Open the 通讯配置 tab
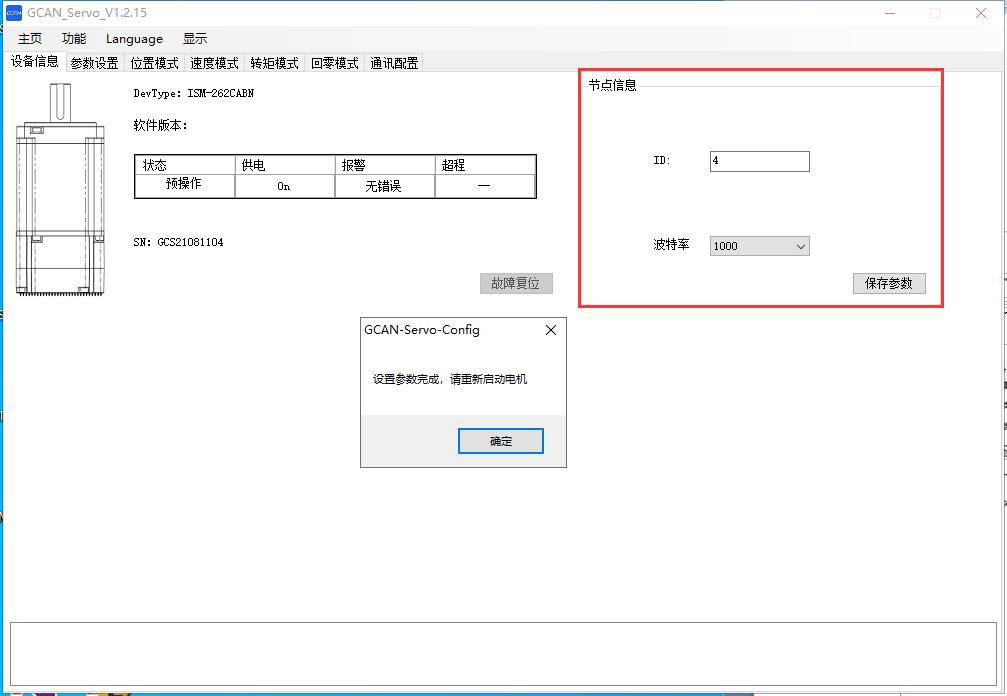 click(394, 63)
